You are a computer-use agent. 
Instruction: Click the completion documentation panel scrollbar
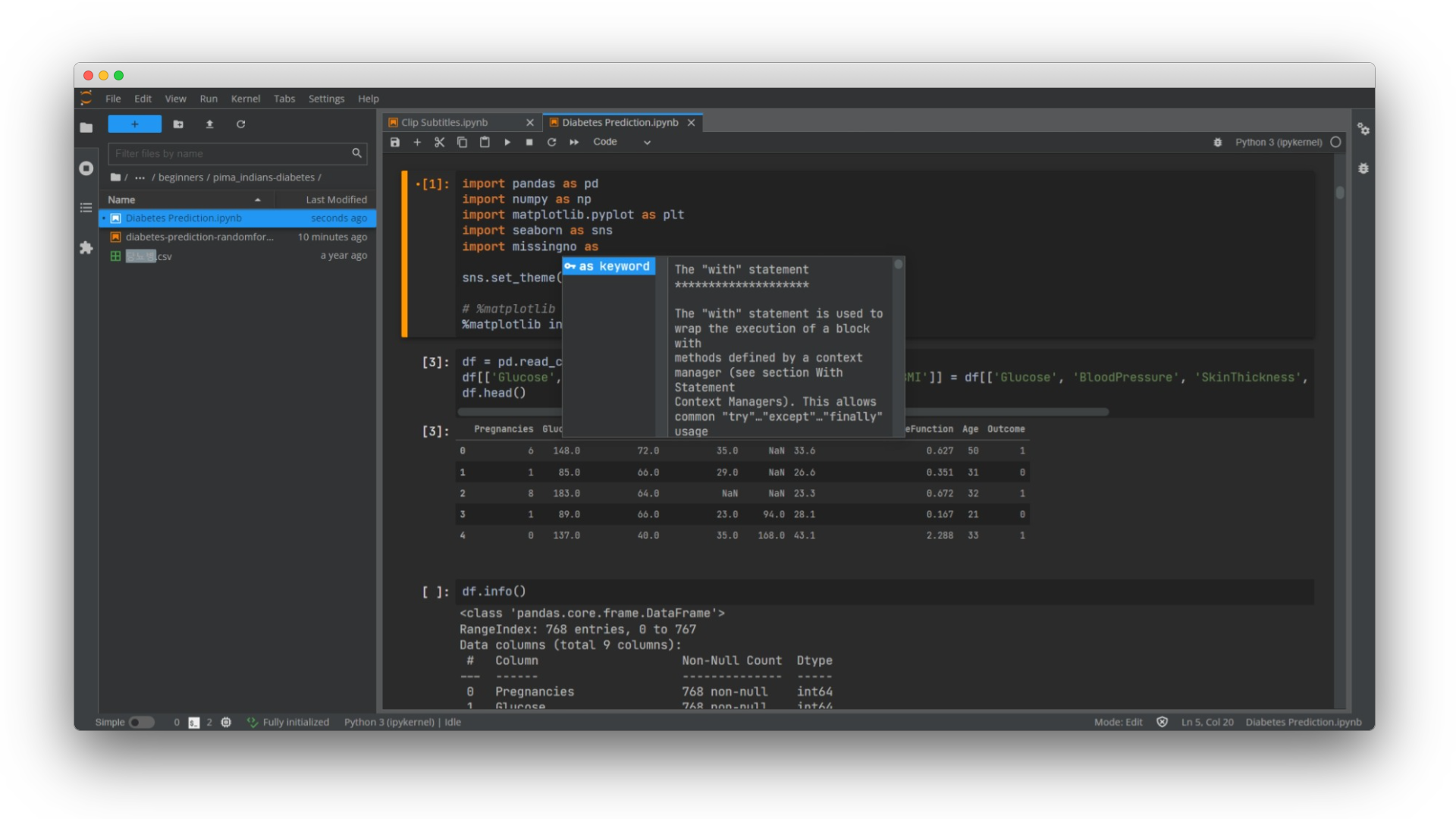[x=899, y=265]
